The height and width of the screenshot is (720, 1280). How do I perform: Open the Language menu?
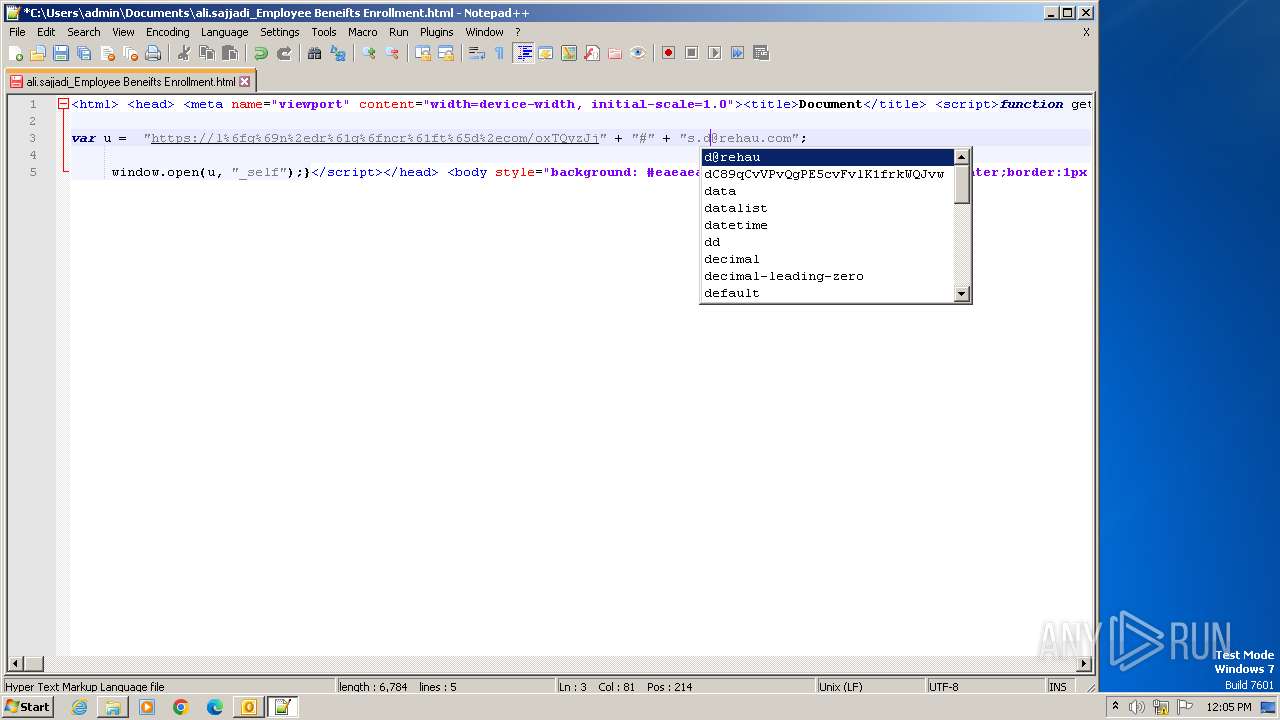point(224,32)
